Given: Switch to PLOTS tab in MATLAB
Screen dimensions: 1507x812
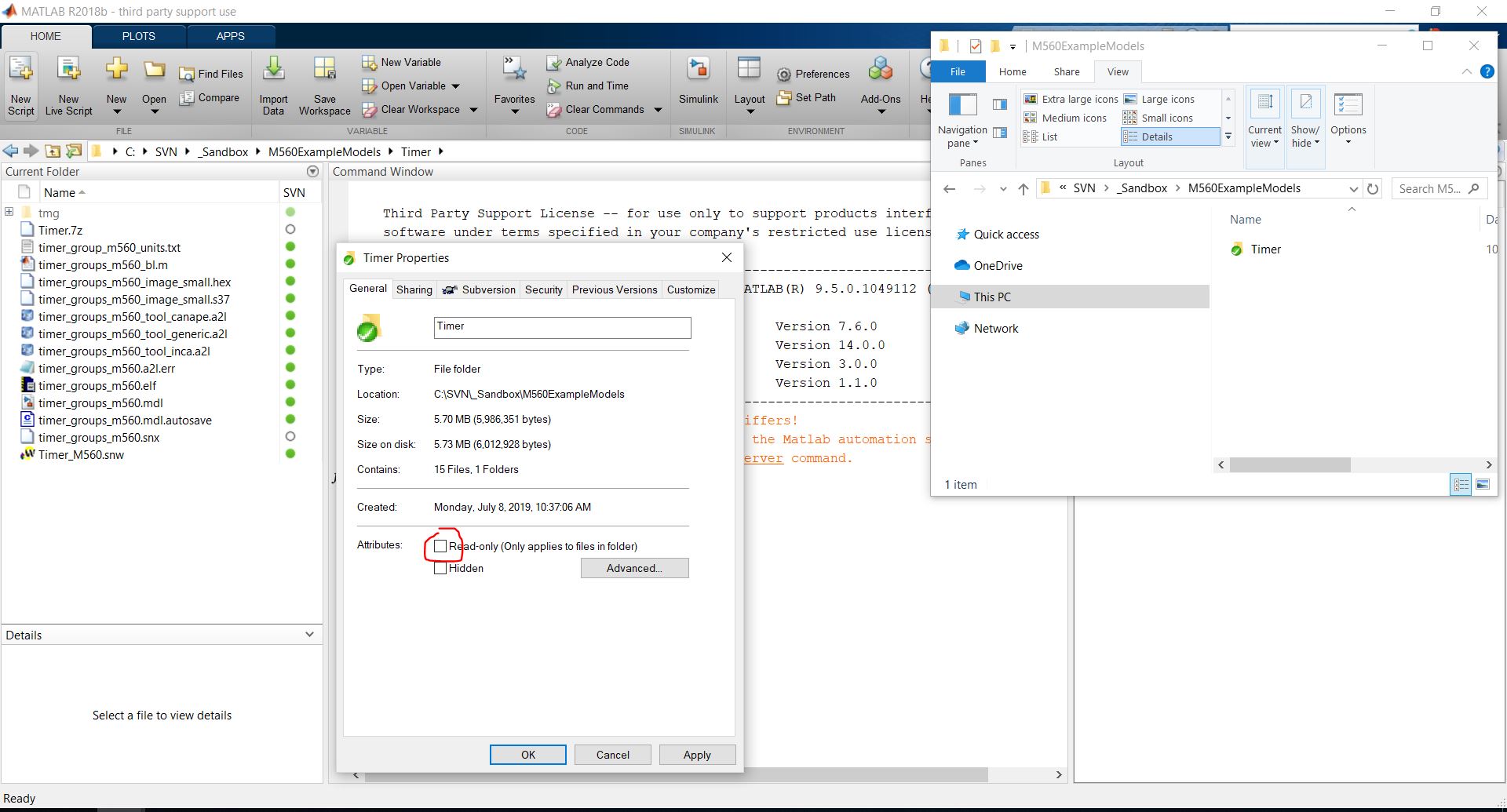Looking at the screenshot, I should click(x=139, y=36).
